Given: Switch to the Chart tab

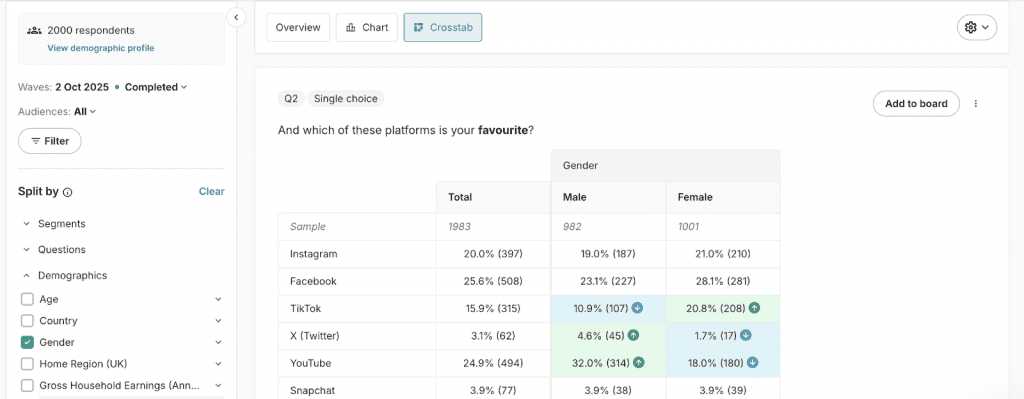Looking at the screenshot, I should pyautogui.click(x=366, y=27).
